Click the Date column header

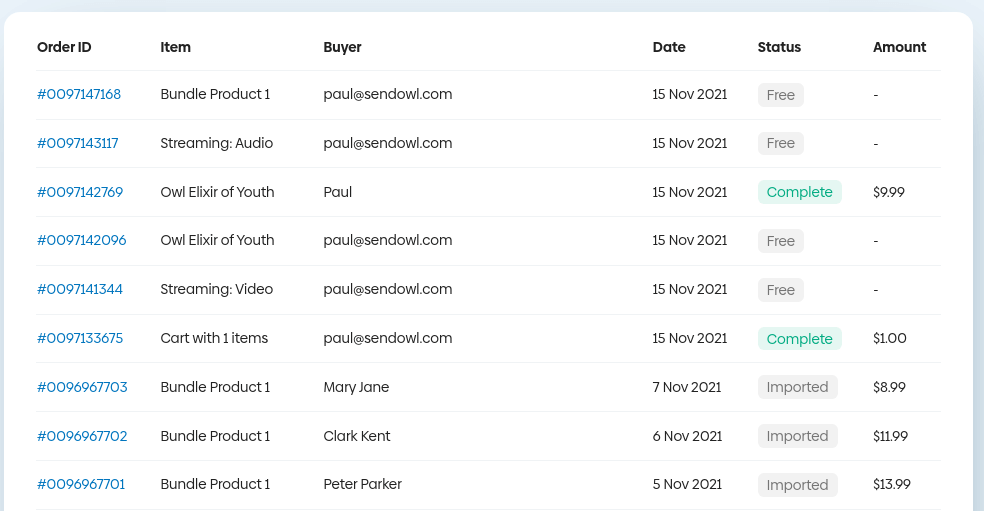(x=669, y=47)
